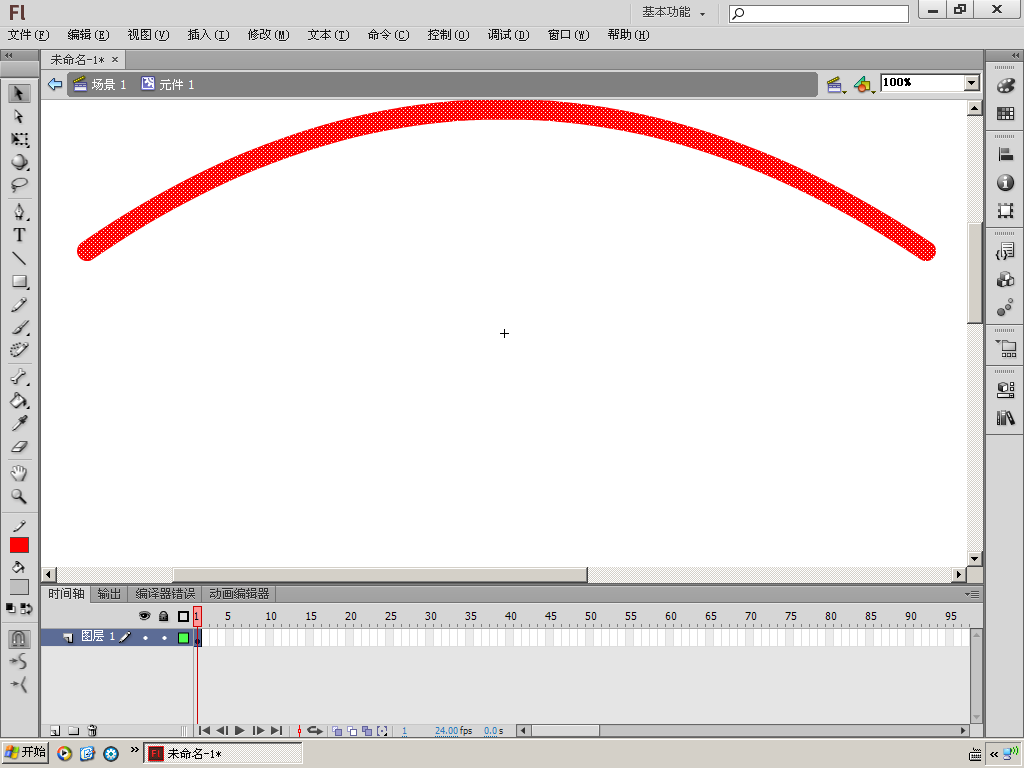Open the Project panel icon
This screenshot has height=768, width=1024.
click(1005, 349)
